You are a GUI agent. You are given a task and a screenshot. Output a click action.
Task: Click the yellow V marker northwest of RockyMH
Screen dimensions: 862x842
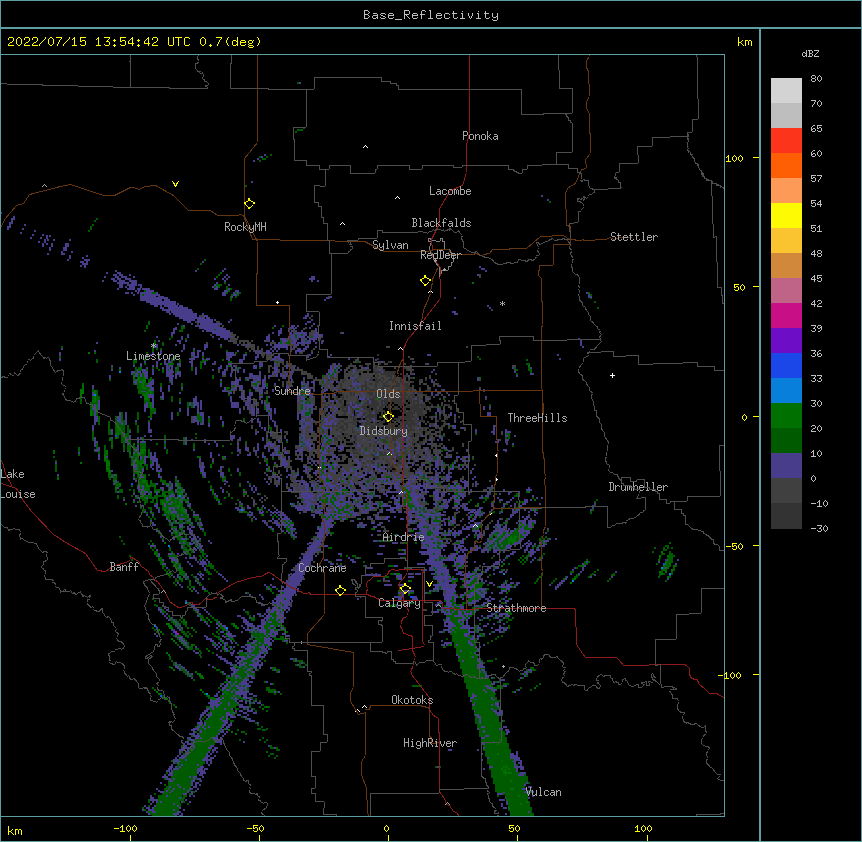click(x=175, y=184)
